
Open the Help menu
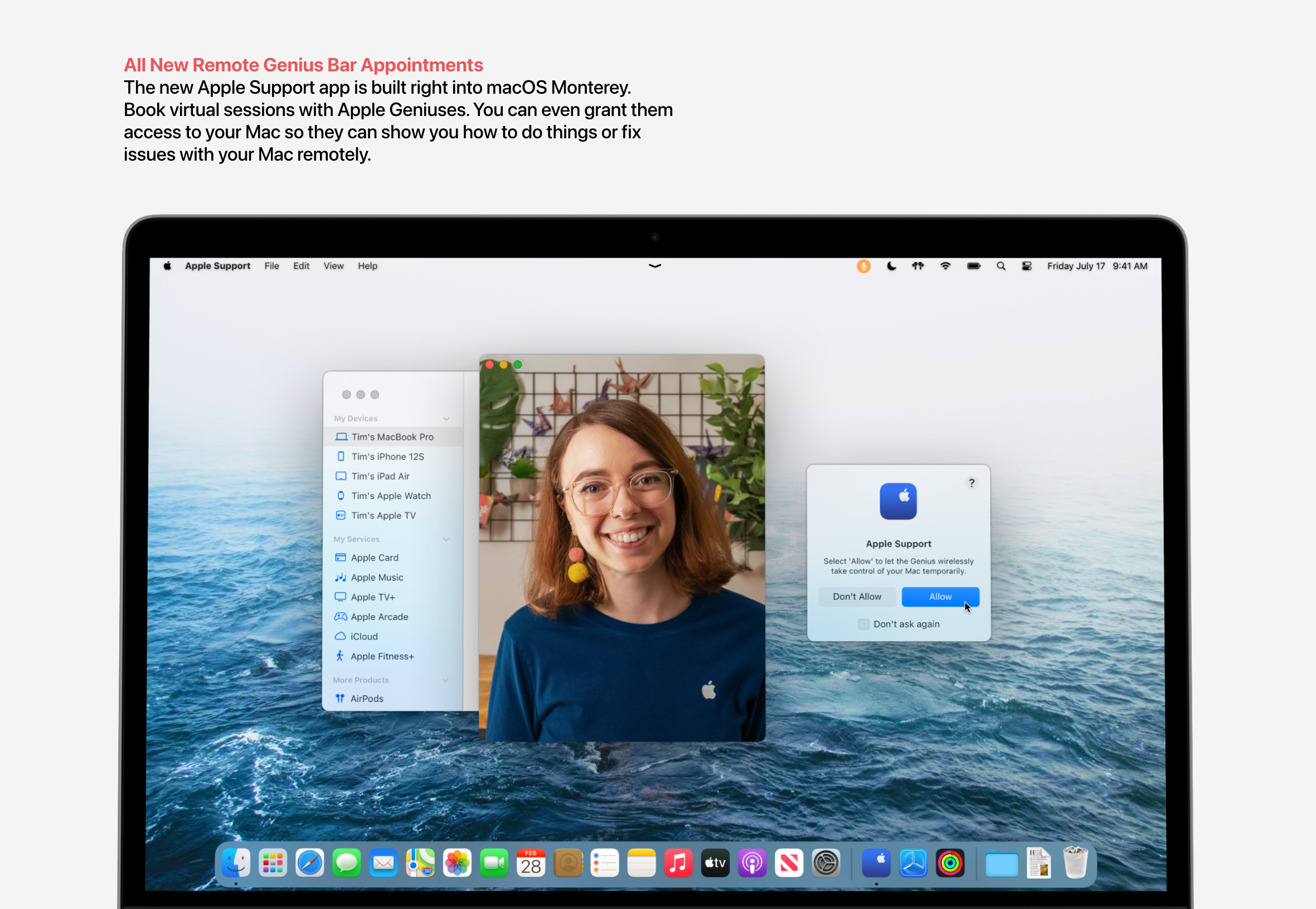click(x=367, y=266)
